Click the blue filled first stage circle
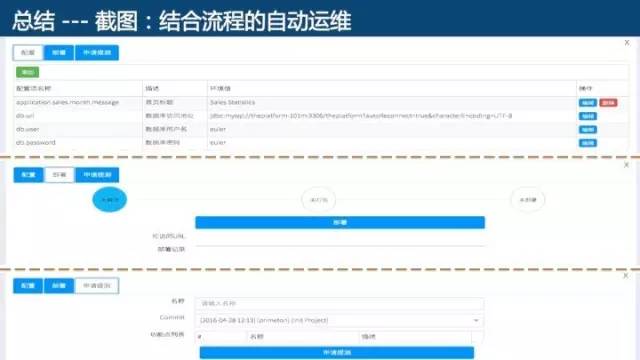 pyautogui.click(x=109, y=200)
